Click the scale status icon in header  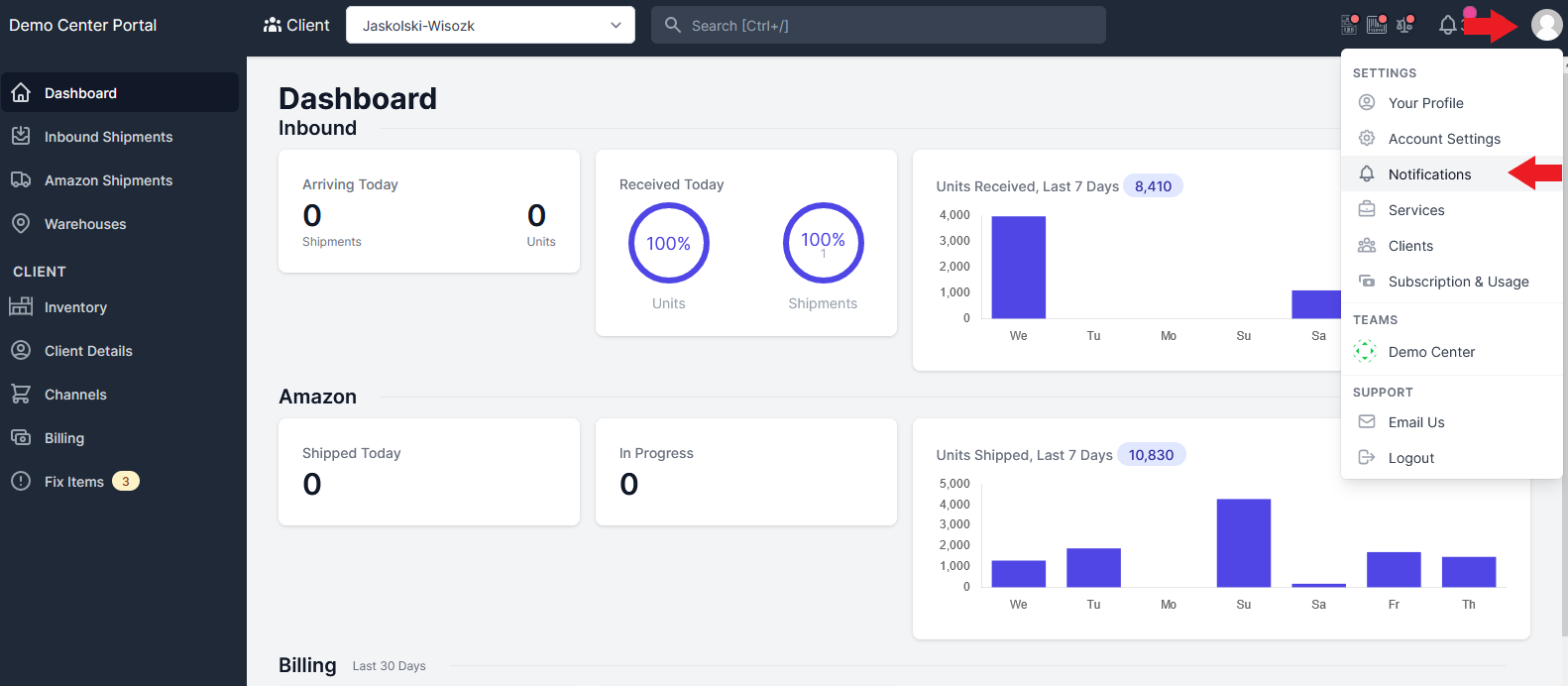(x=1405, y=25)
